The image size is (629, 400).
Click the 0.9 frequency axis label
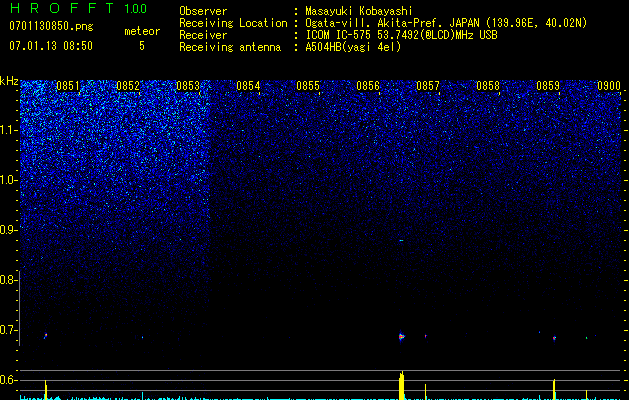click(x=8, y=230)
